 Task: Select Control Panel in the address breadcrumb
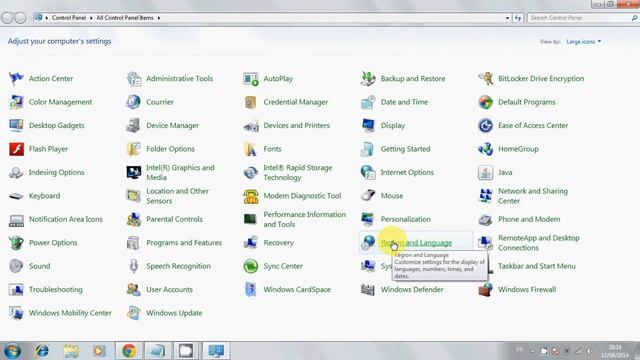[69, 18]
